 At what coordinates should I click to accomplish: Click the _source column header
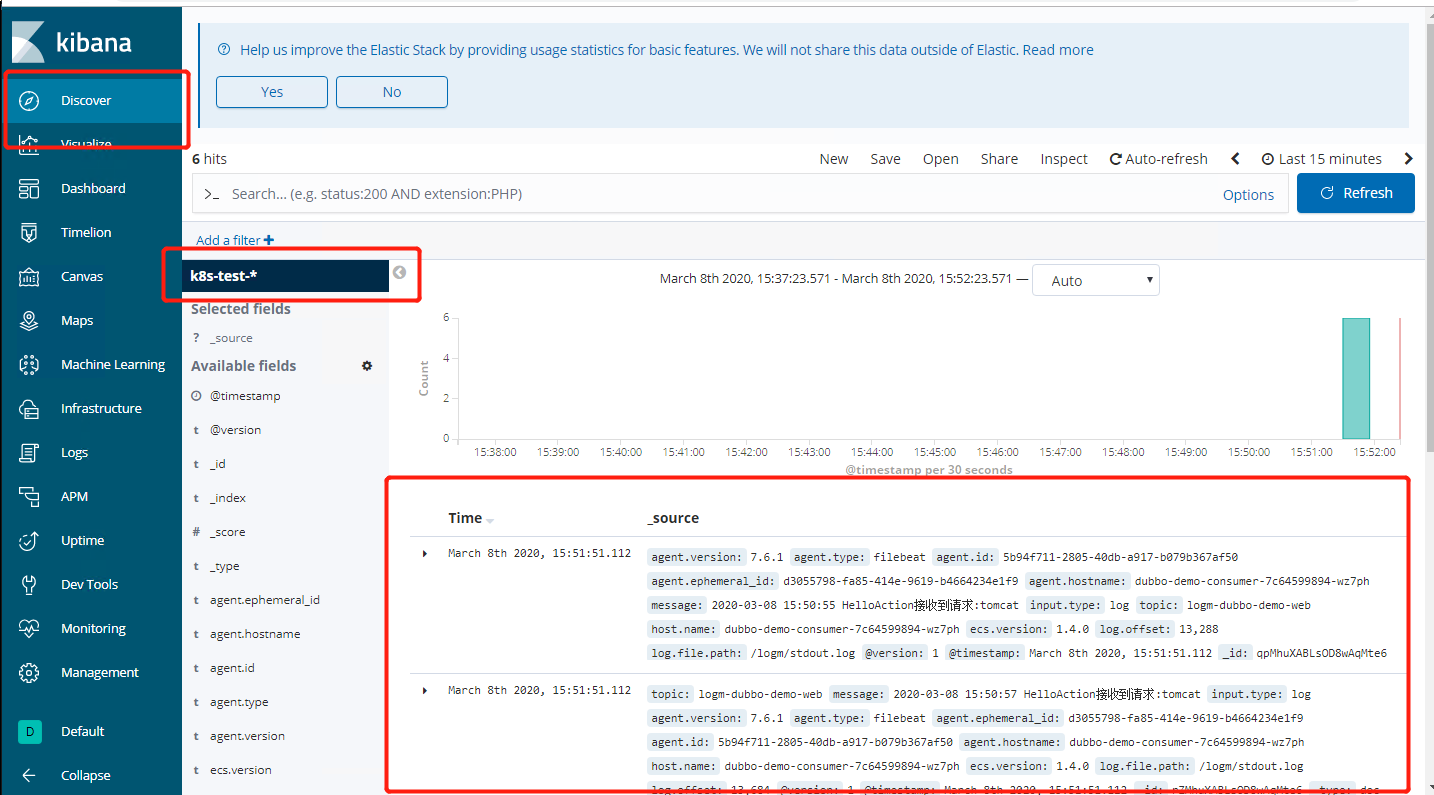click(673, 518)
